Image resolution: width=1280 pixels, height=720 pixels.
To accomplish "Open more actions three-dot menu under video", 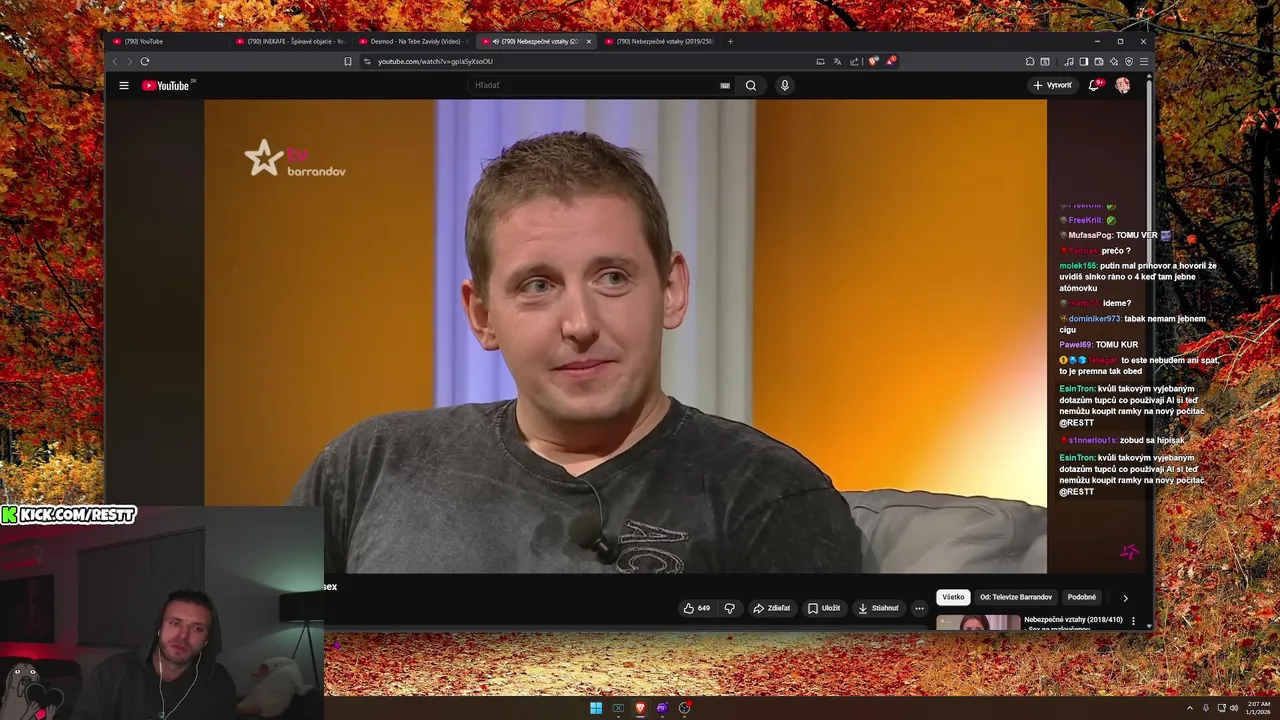I will (919, 608).
